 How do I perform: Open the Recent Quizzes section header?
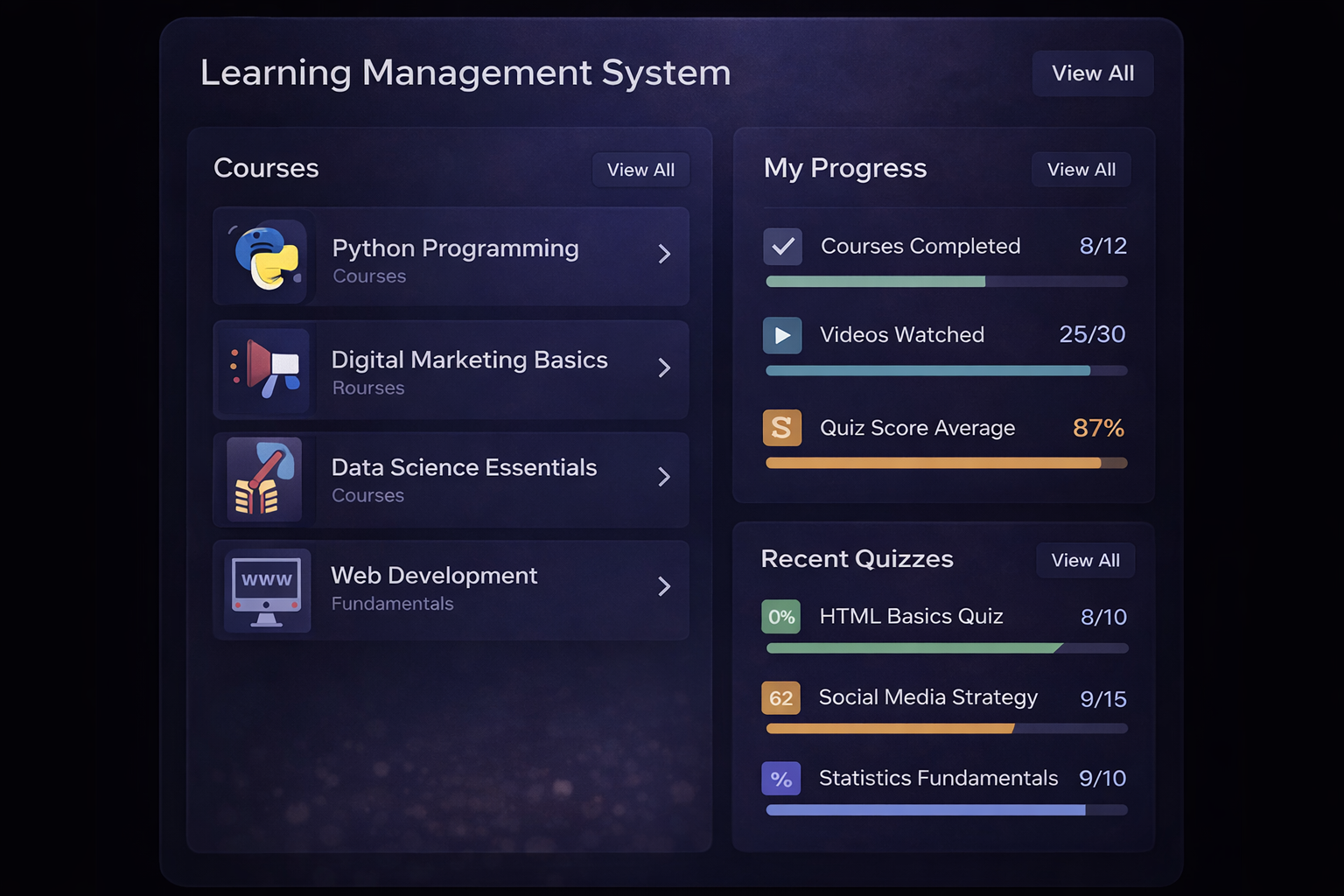(857, 559)
